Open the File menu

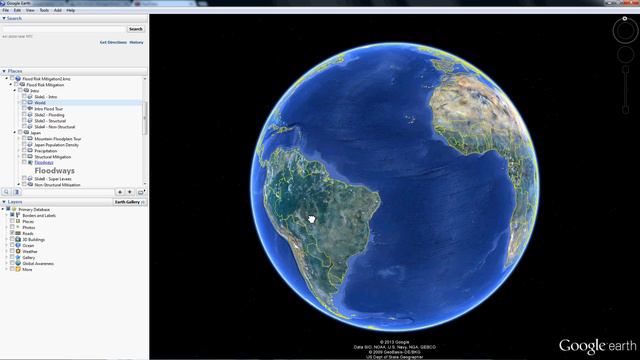coord(5,10)
